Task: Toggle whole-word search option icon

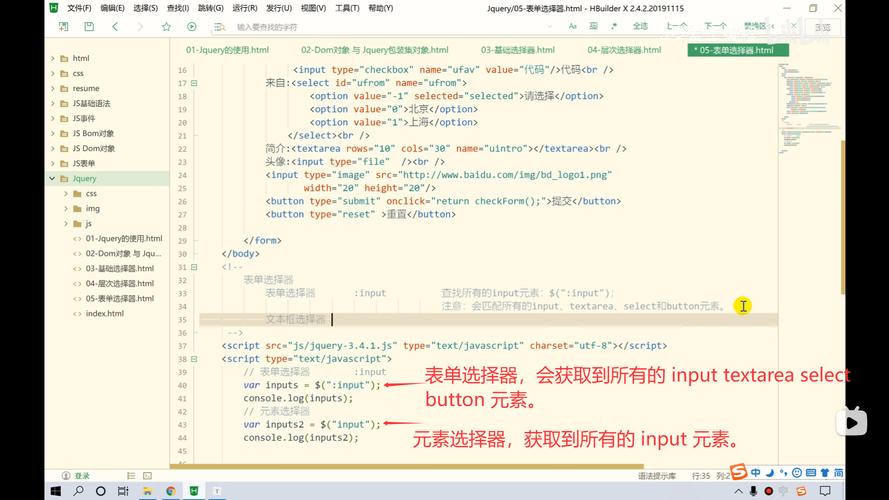Action: (x=594, y=26)
